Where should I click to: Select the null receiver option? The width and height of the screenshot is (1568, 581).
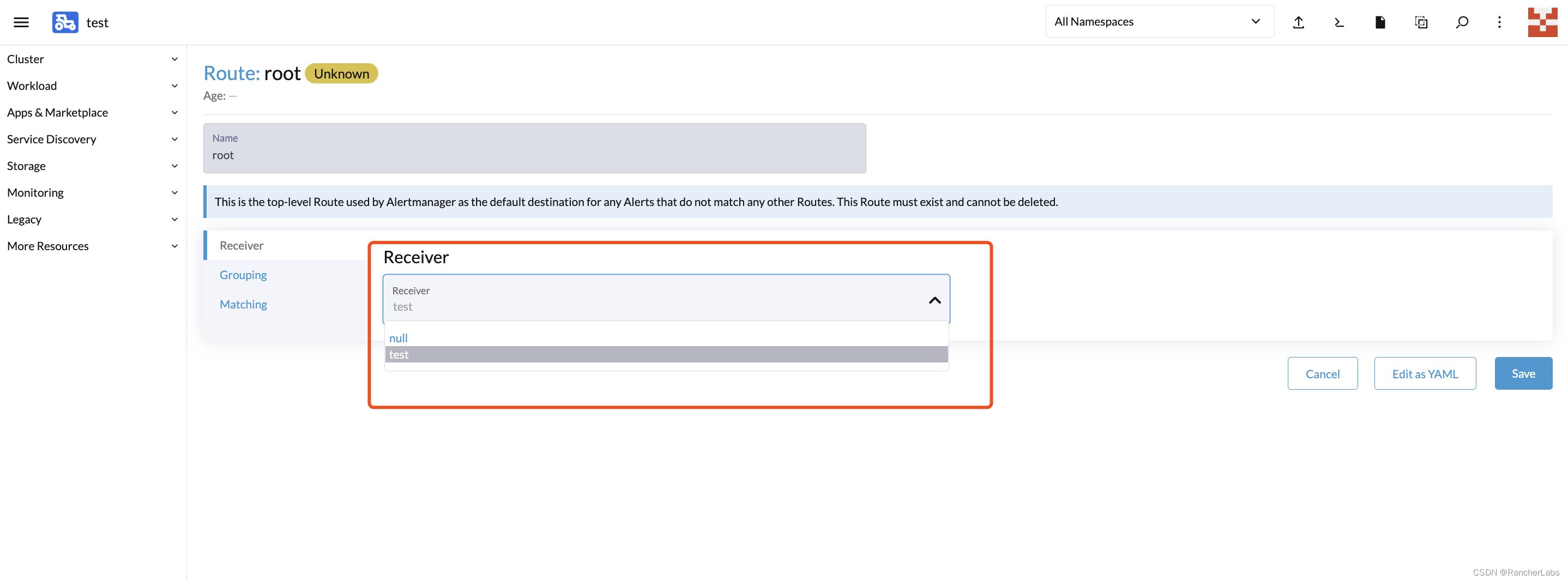click(x=666, y=338)
